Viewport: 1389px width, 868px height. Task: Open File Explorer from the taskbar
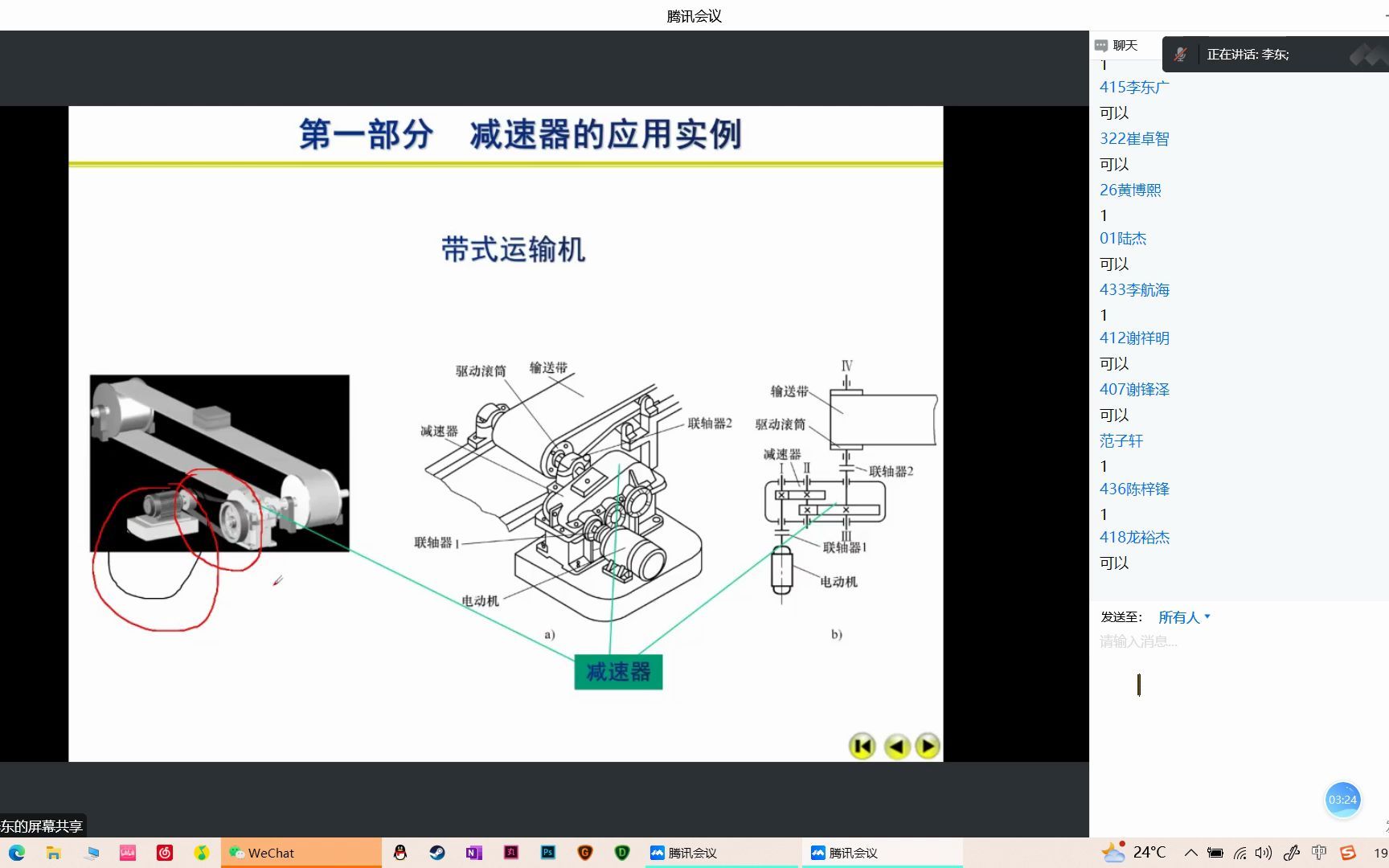tap(54, 853)
